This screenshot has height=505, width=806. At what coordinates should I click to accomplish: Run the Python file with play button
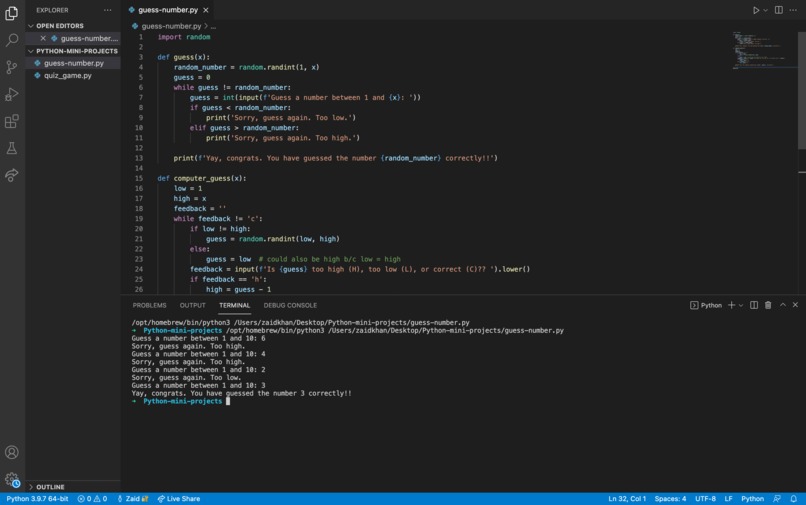pos(756,10)
